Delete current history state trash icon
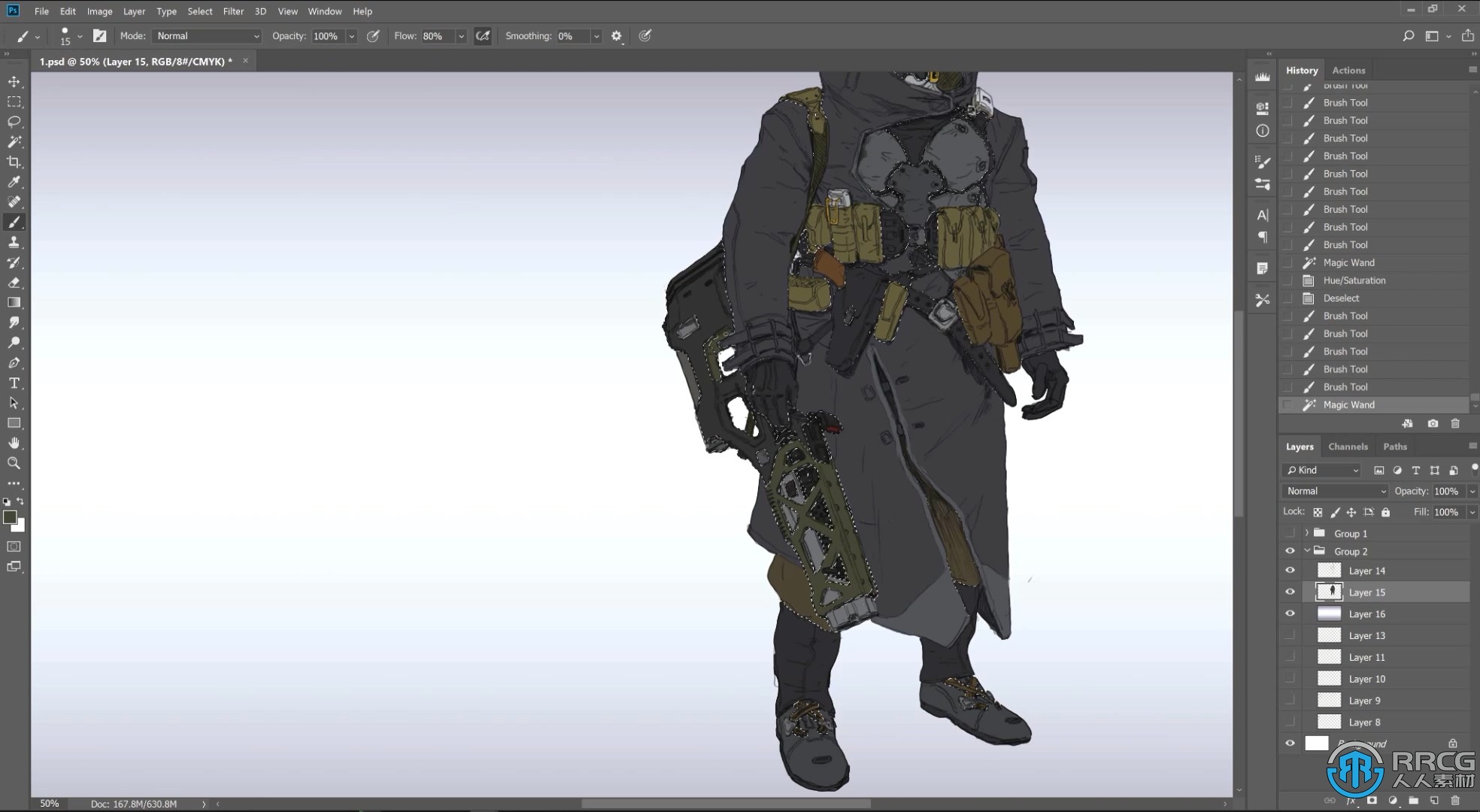The width and height of the screenshot is (1480, 812). pyautogui.click(x=1455, y=424)
